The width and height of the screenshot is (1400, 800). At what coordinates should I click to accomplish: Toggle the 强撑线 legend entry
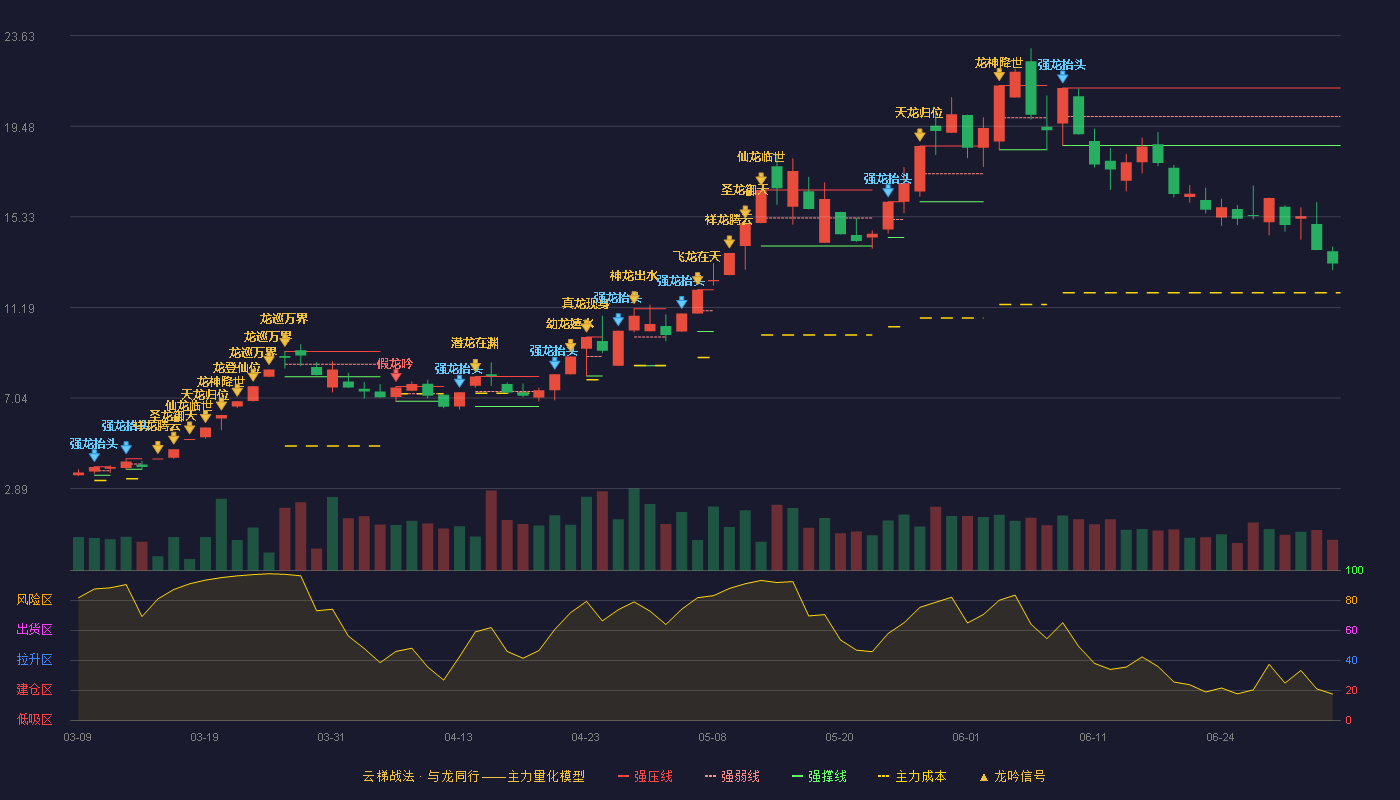[819, 777]
